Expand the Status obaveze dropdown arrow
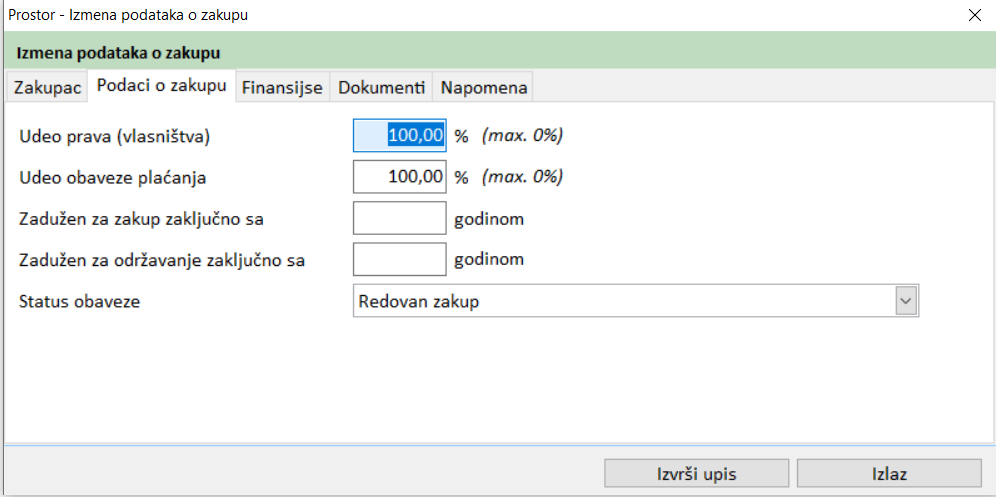The image size is (996, 497). 906,301
